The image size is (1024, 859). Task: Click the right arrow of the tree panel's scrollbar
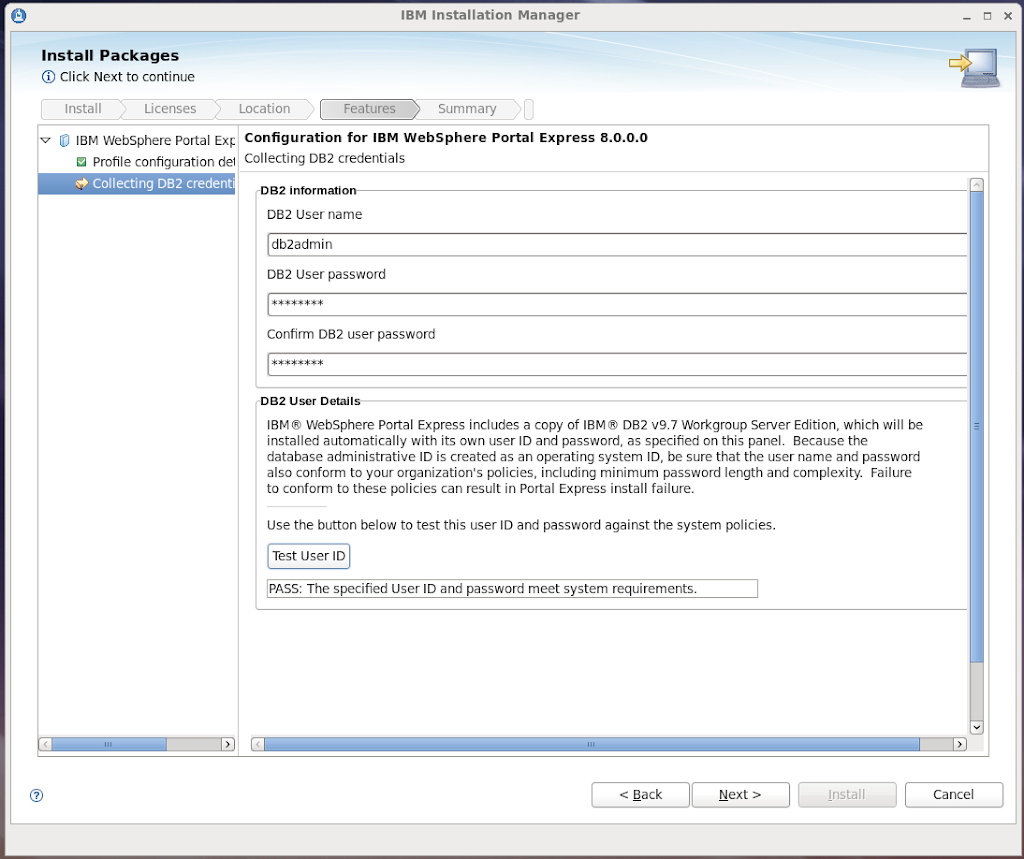228,744
